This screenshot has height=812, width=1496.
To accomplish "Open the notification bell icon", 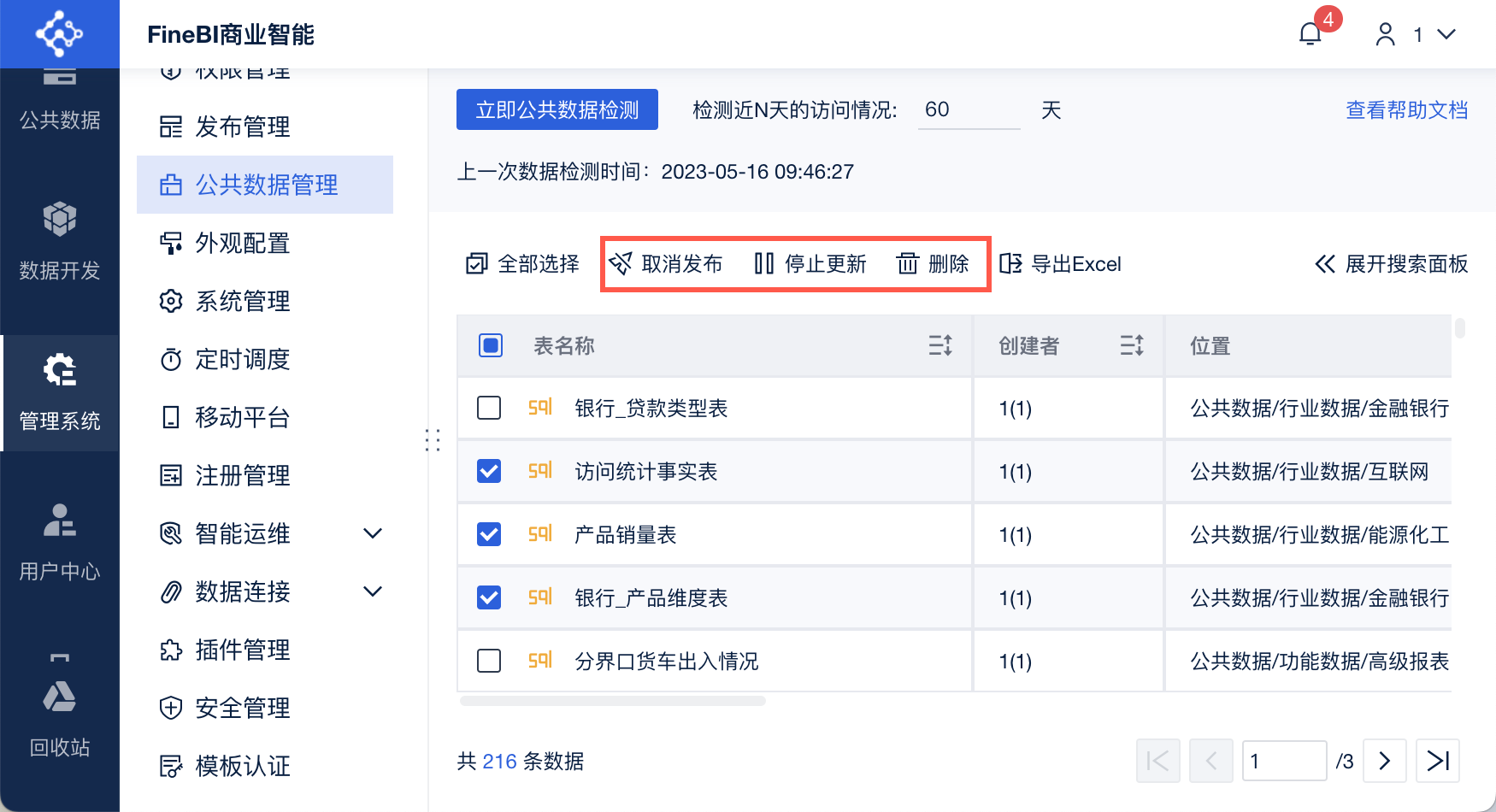I will tap(1310, 34).
